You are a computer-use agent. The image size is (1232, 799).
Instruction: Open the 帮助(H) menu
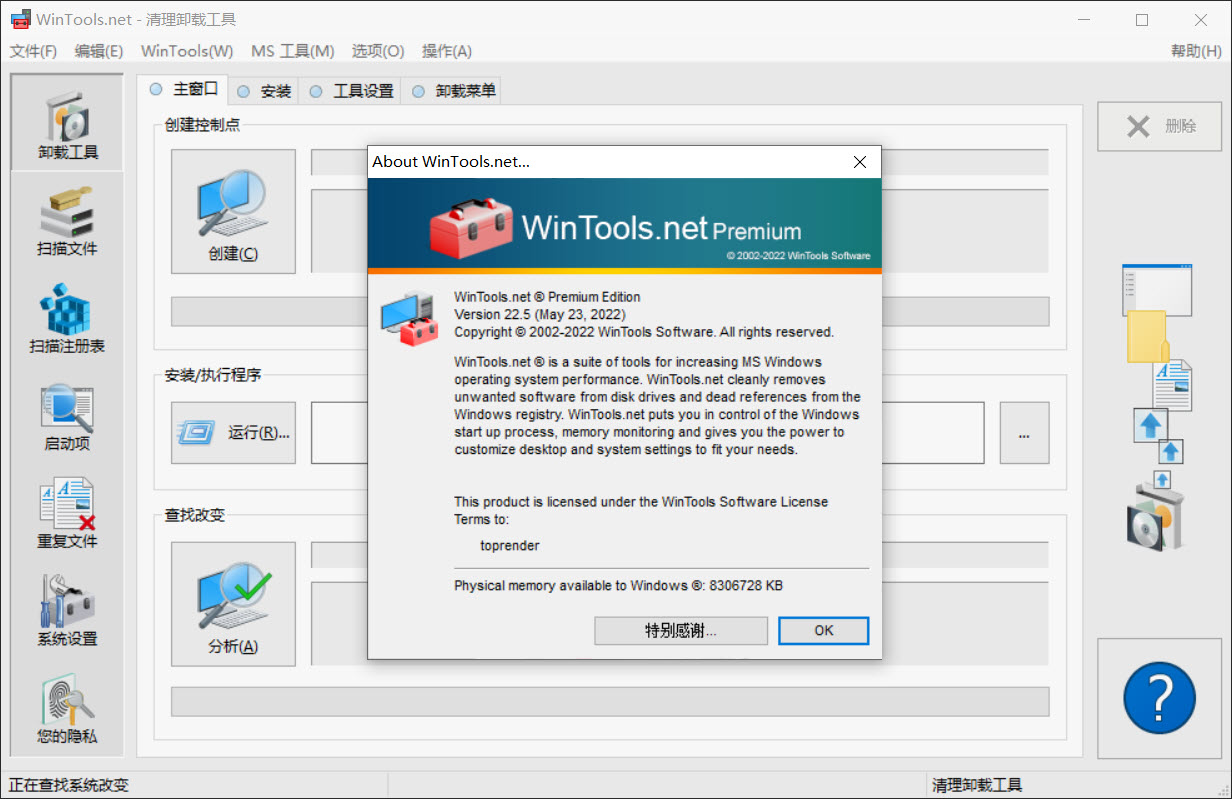(x=1196, y=51)
